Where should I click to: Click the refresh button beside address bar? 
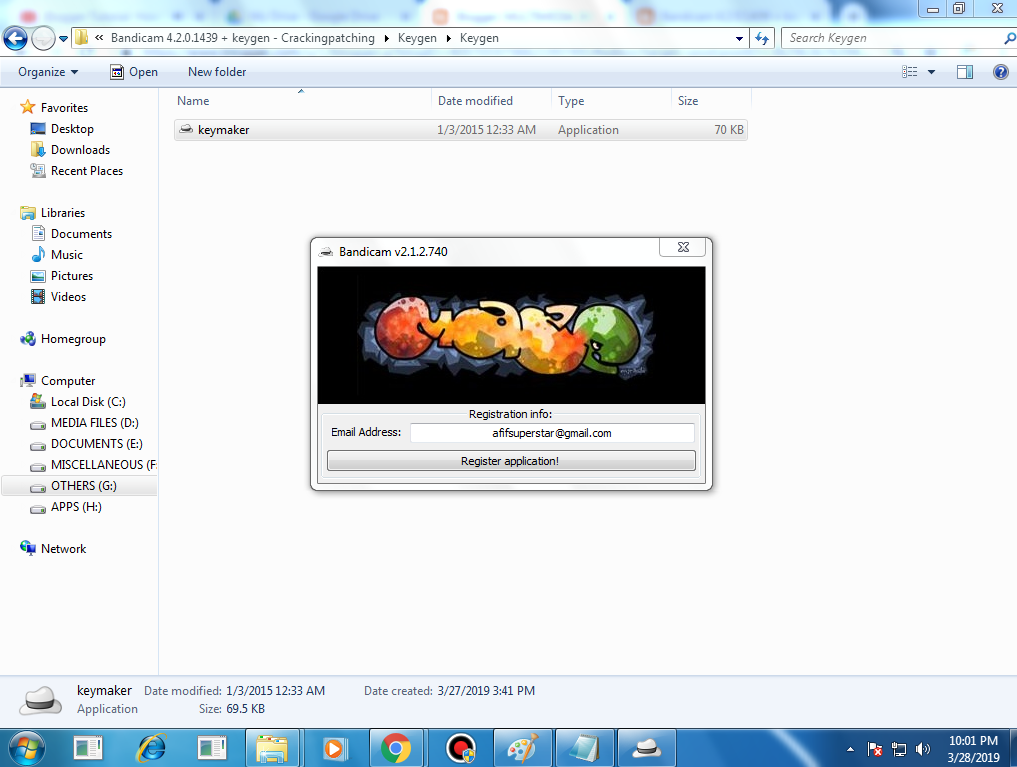(762, 38)
